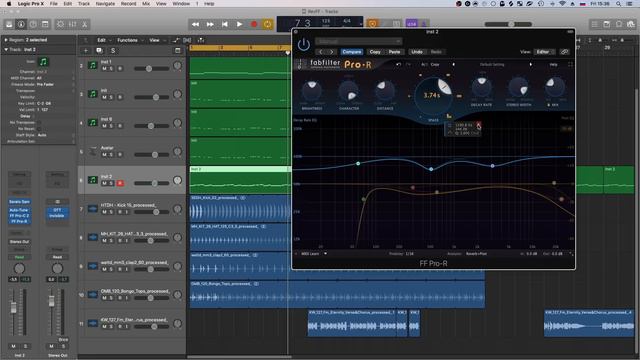
Task: Click the Inst 1 track volume slider
Action: pyautogui.click(x=151, y=69)
